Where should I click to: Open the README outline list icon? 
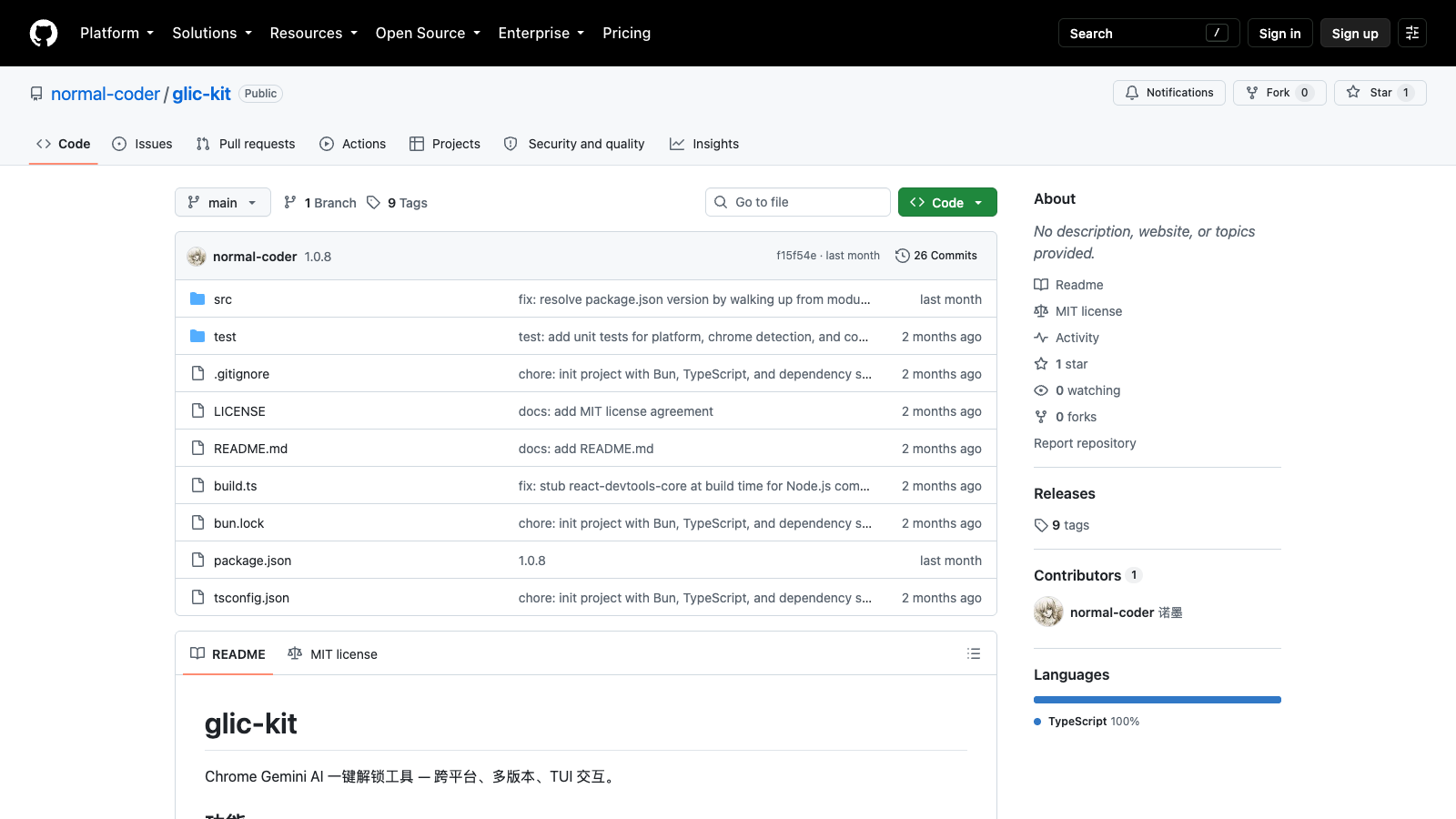coord(974,653)
